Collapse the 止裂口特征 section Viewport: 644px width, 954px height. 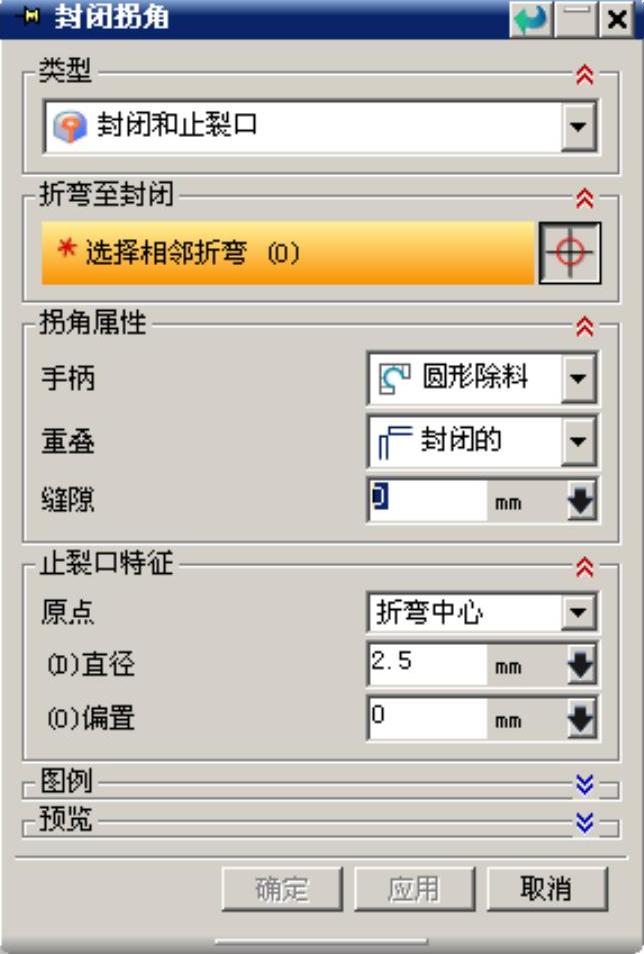pos(585,568)
